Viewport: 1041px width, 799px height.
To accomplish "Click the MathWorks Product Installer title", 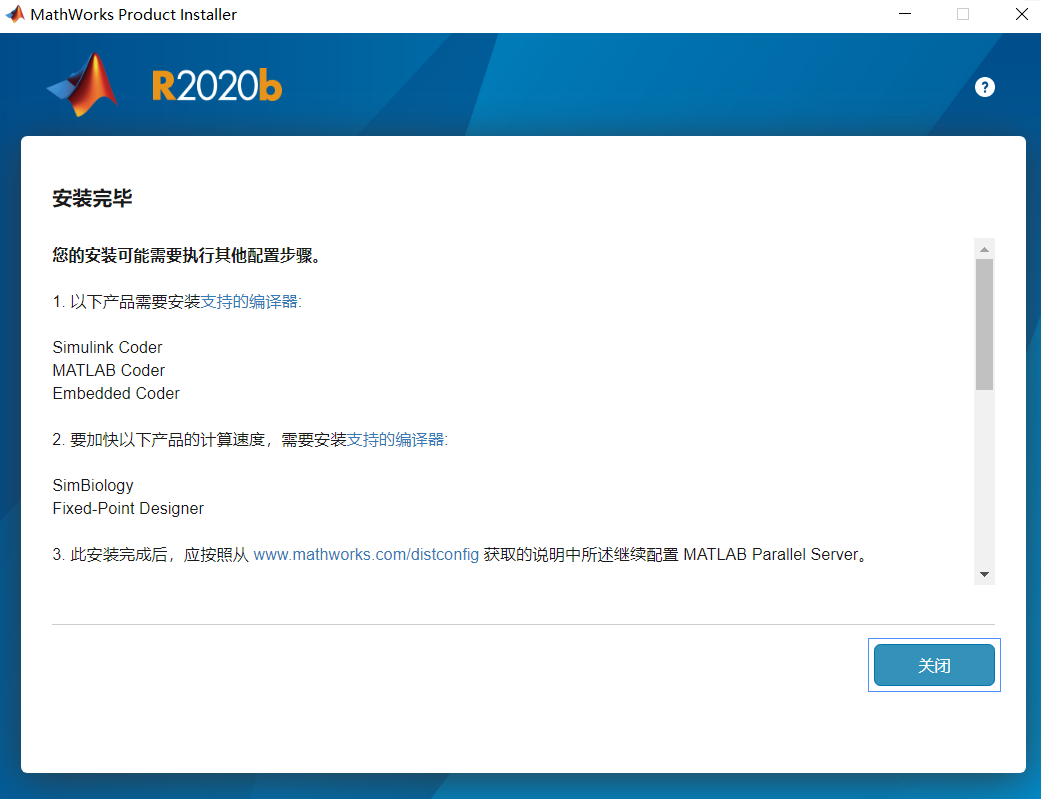I will coord(133,15).
